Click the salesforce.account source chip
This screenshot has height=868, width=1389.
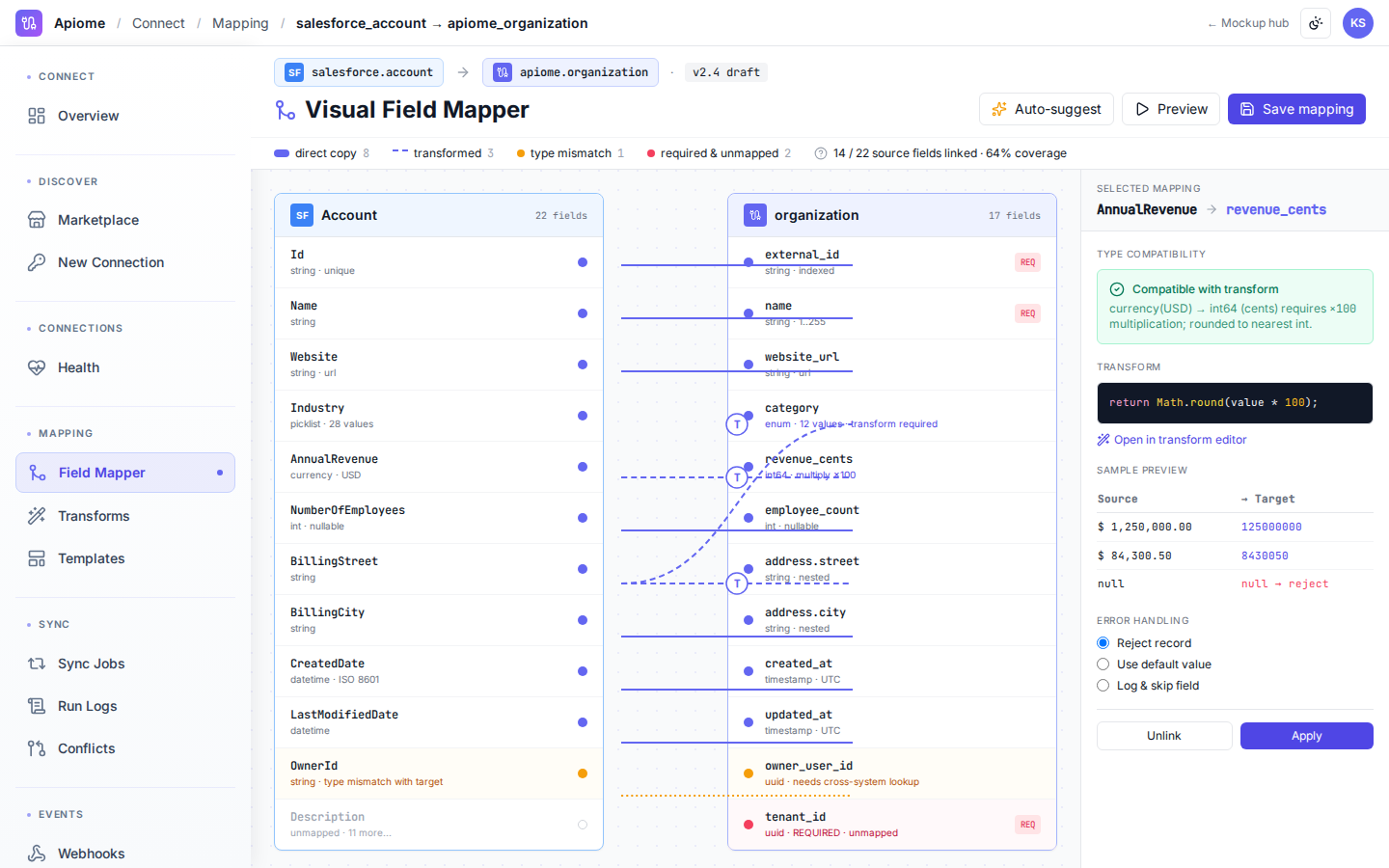click(x=359, y=72)
